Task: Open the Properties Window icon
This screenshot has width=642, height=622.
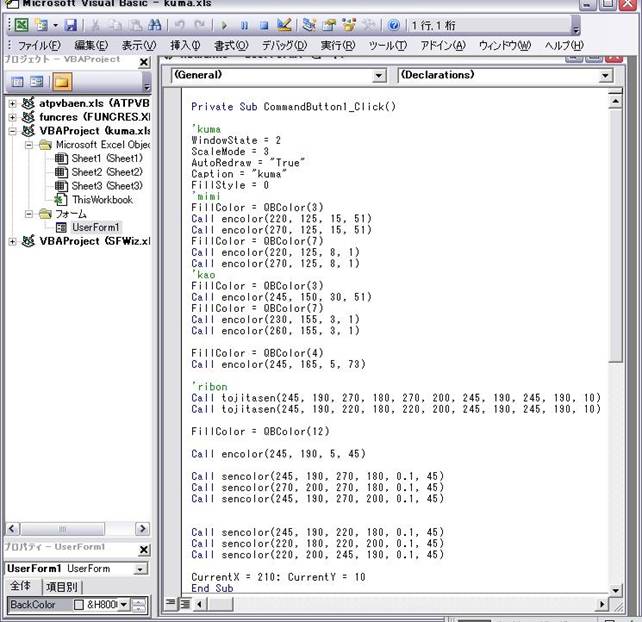Action: [329, 25]
